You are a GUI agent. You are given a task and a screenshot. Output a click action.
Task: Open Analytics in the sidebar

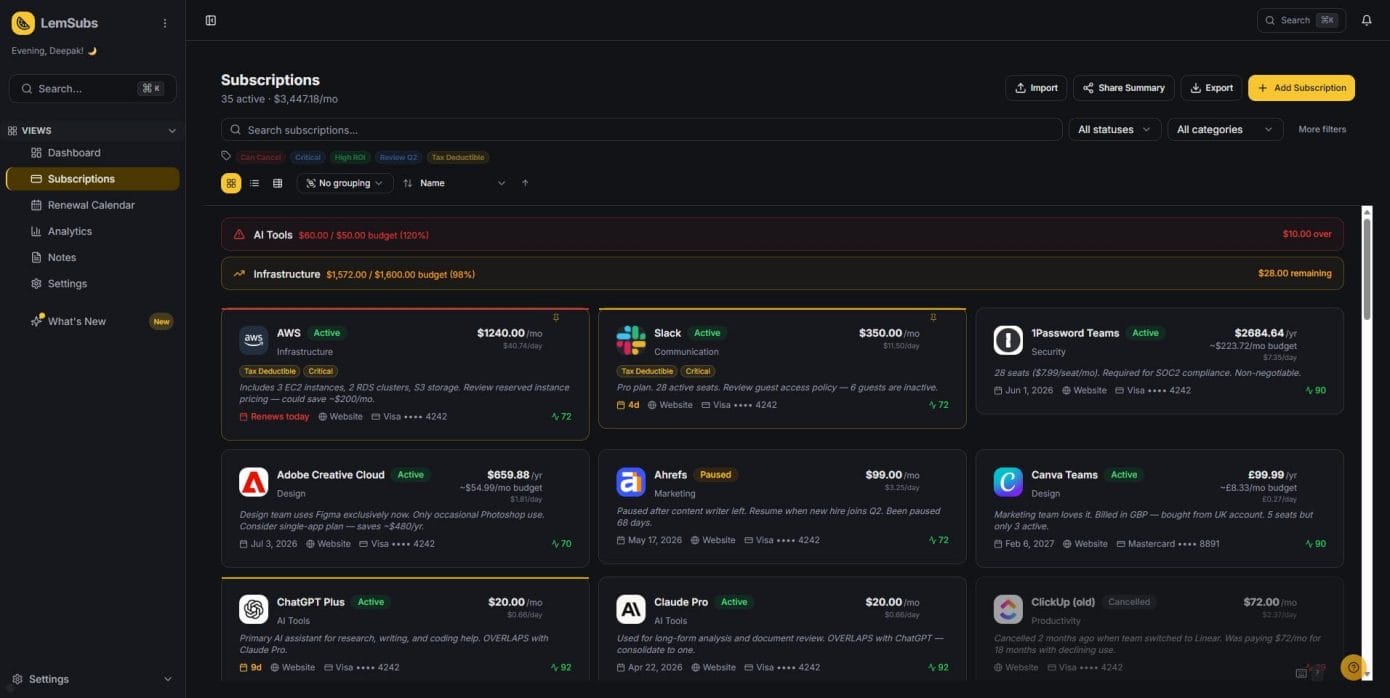pos(70,231)
